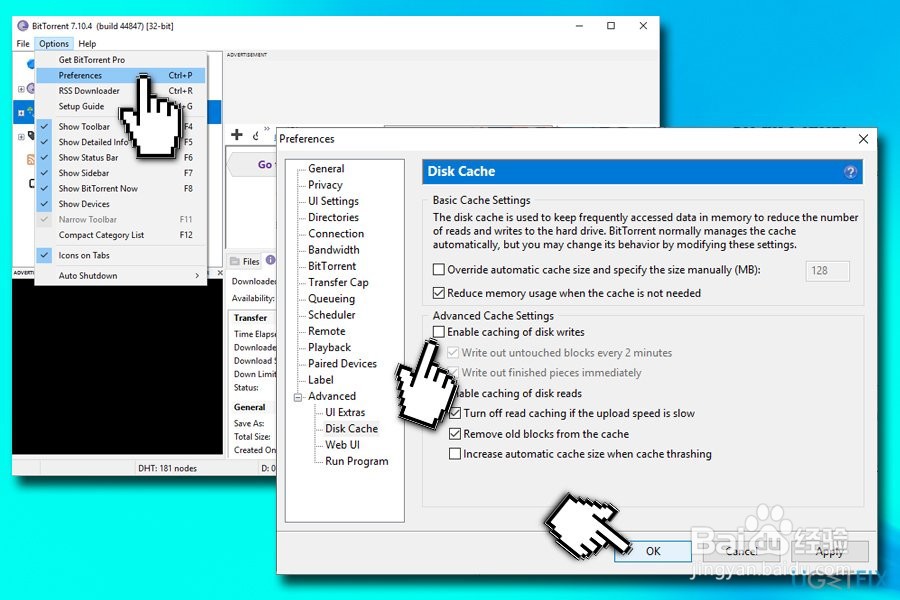
Task: Choose RSS Downloader menu entry
Action: [121, 91]
